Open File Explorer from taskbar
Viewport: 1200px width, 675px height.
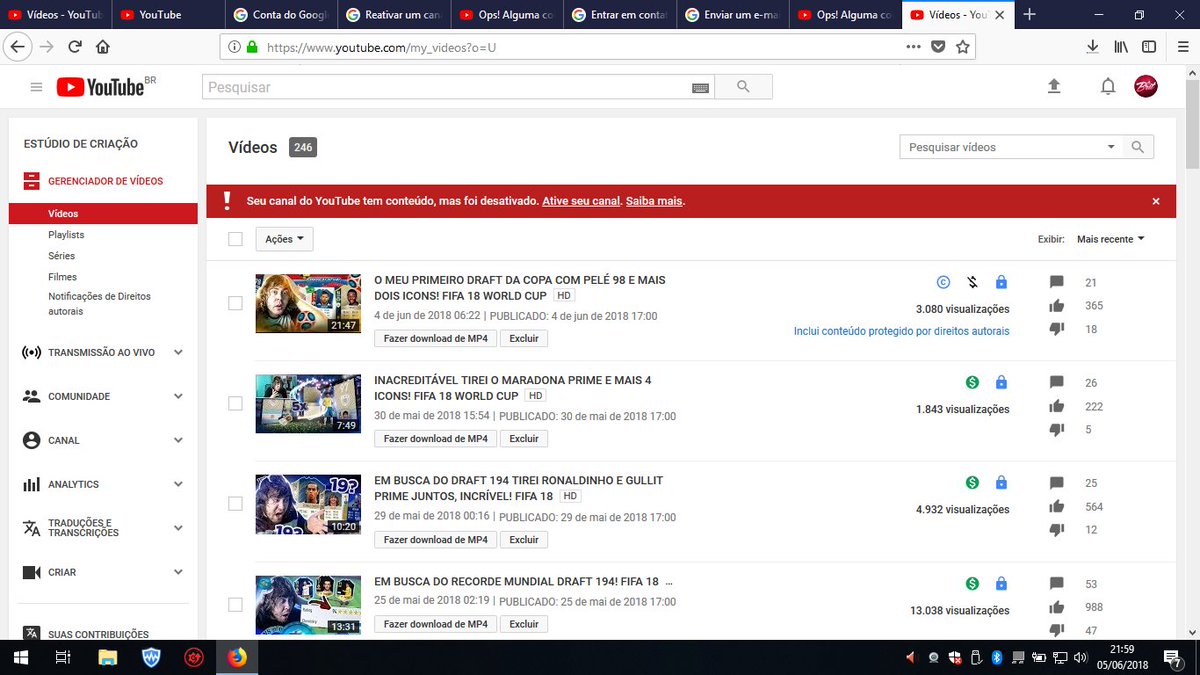[107, 657]
